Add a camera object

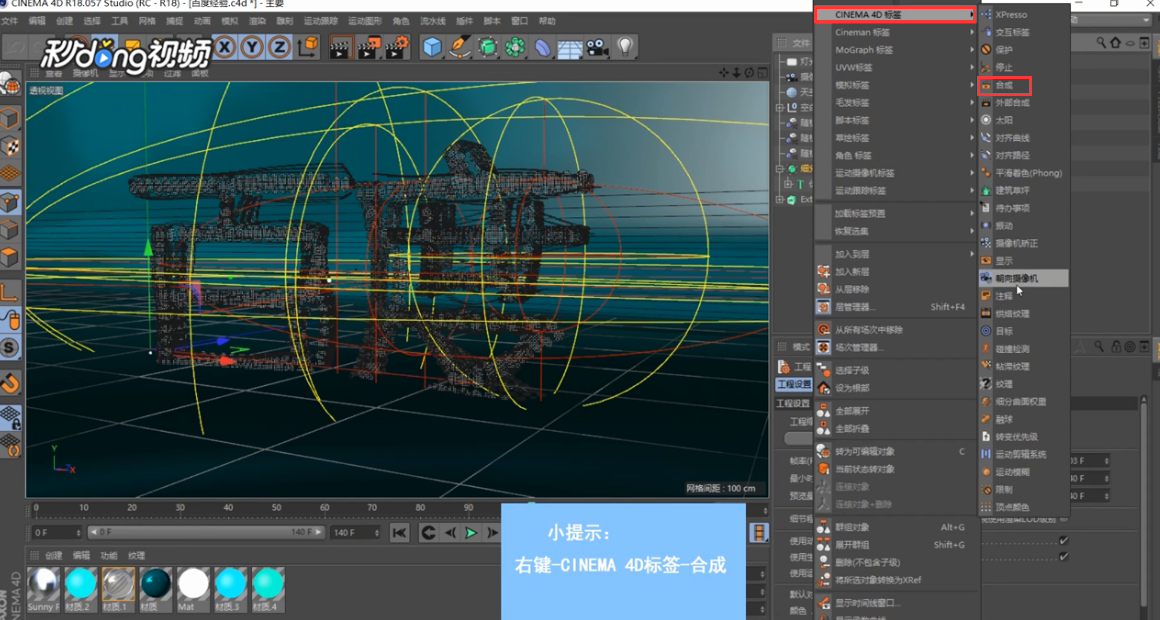point(597,47)
